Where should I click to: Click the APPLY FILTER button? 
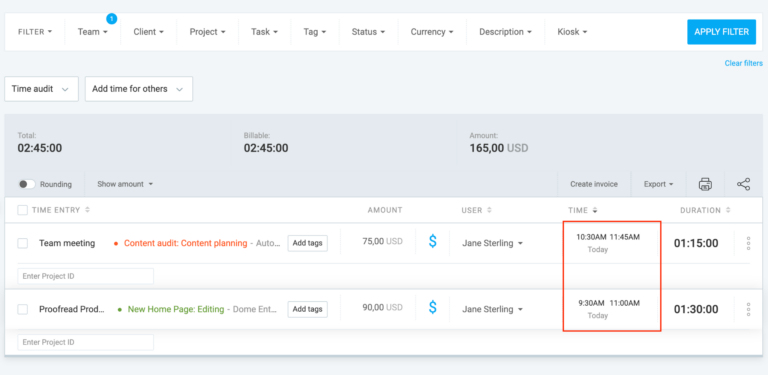click(721, 32)
